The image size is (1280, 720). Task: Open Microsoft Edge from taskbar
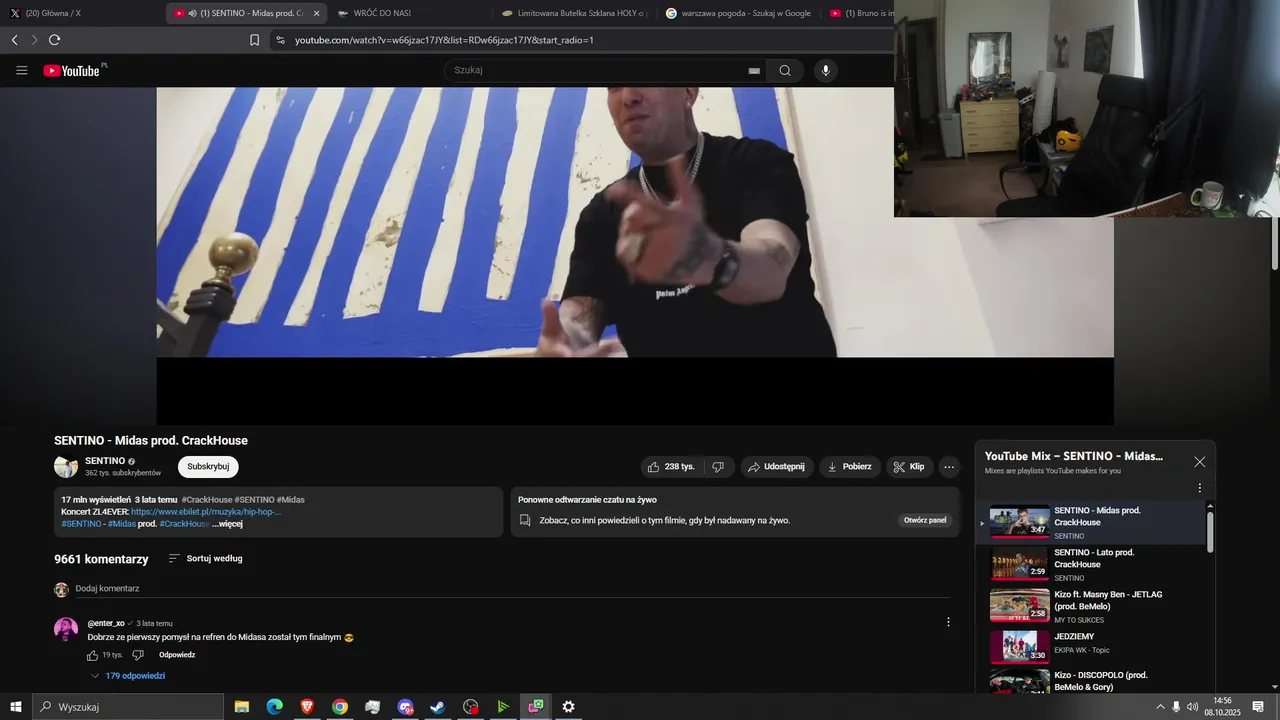point(274,707)
